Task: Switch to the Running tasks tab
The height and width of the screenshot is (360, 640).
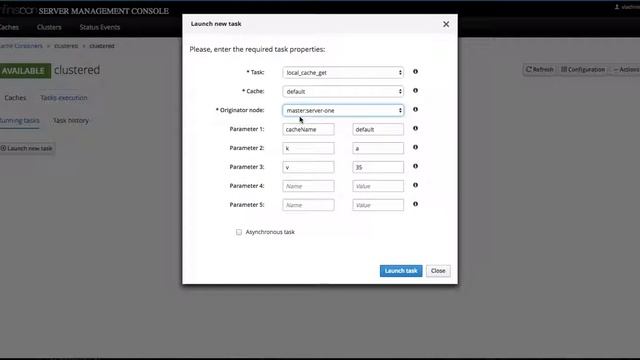Action: 20,120
